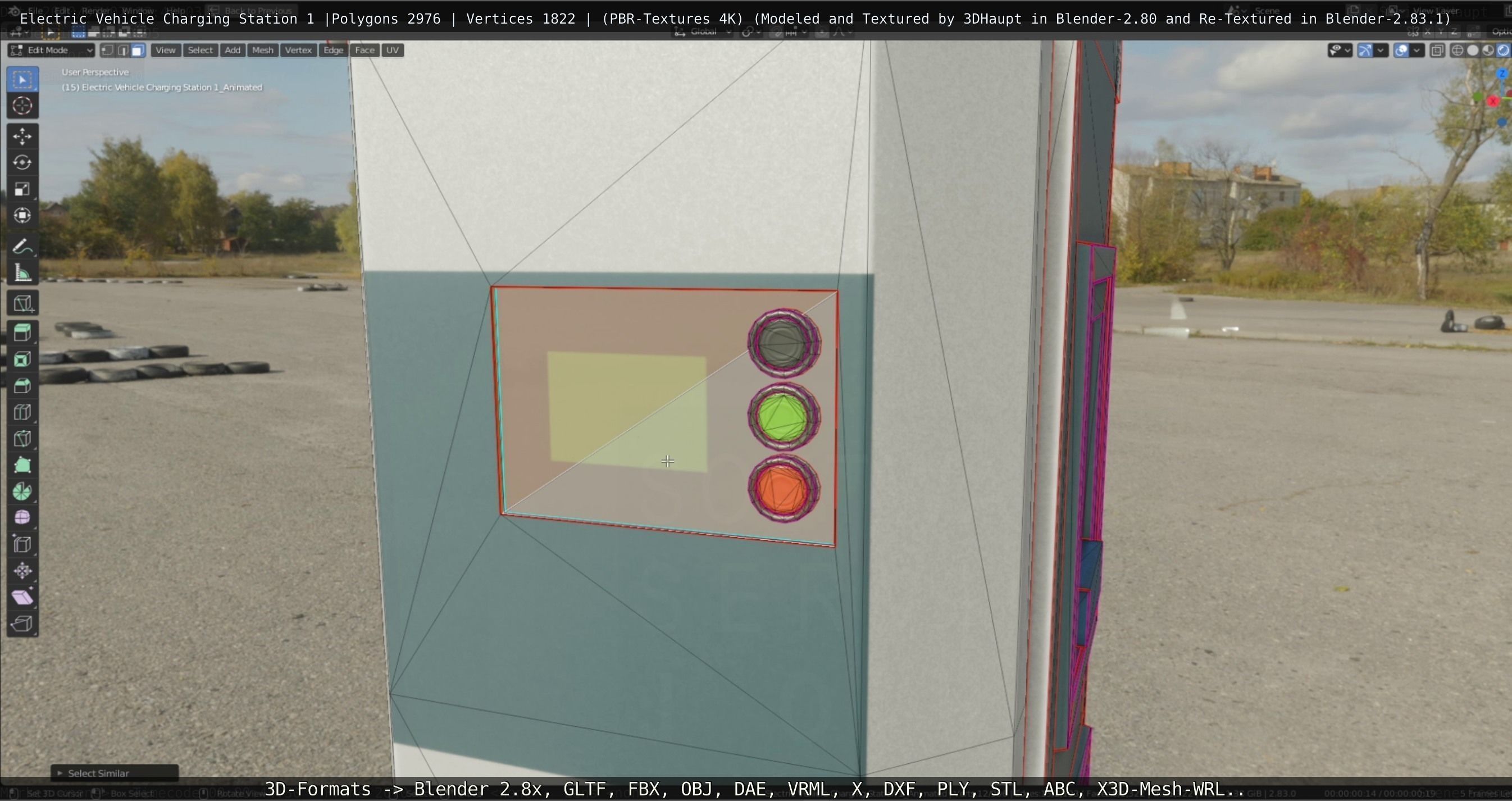
Task: Expand the Select Similar operator panel
Action: tap(115, 773)
